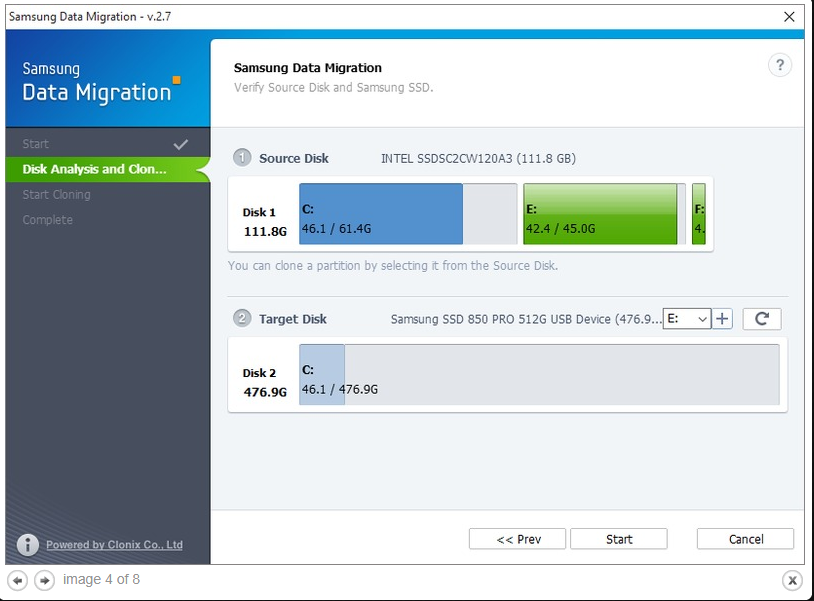
Task: Go to previous image arrow
Action: click(x=18, y=580)
